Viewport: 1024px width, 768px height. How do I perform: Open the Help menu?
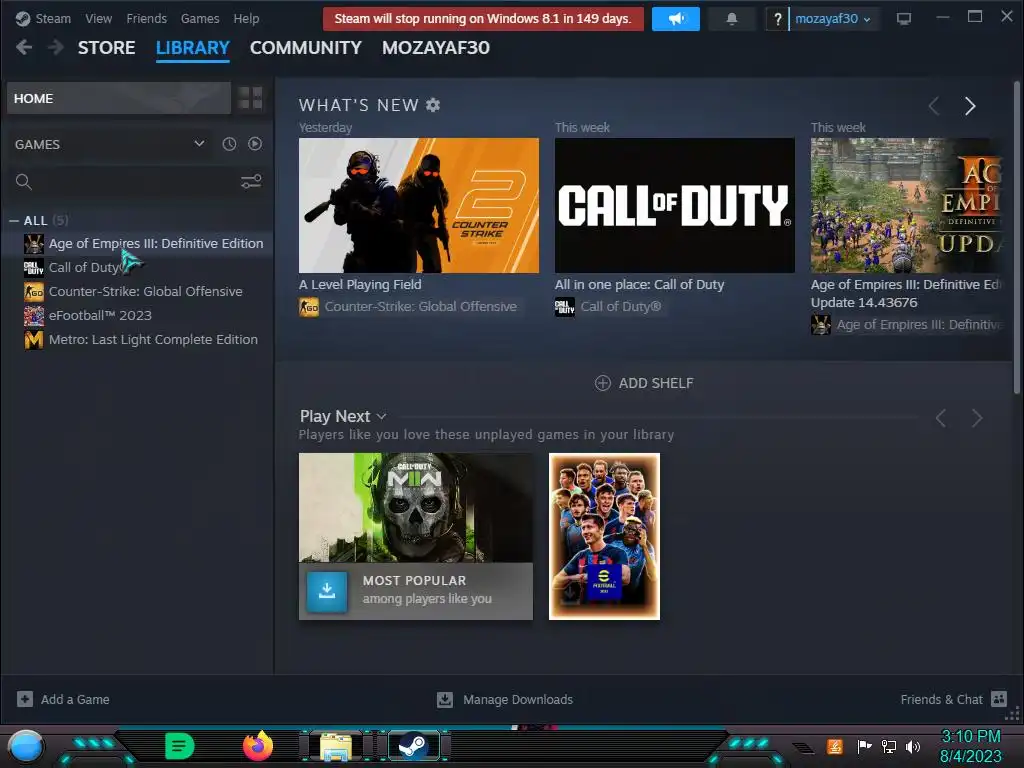[246, 18]
